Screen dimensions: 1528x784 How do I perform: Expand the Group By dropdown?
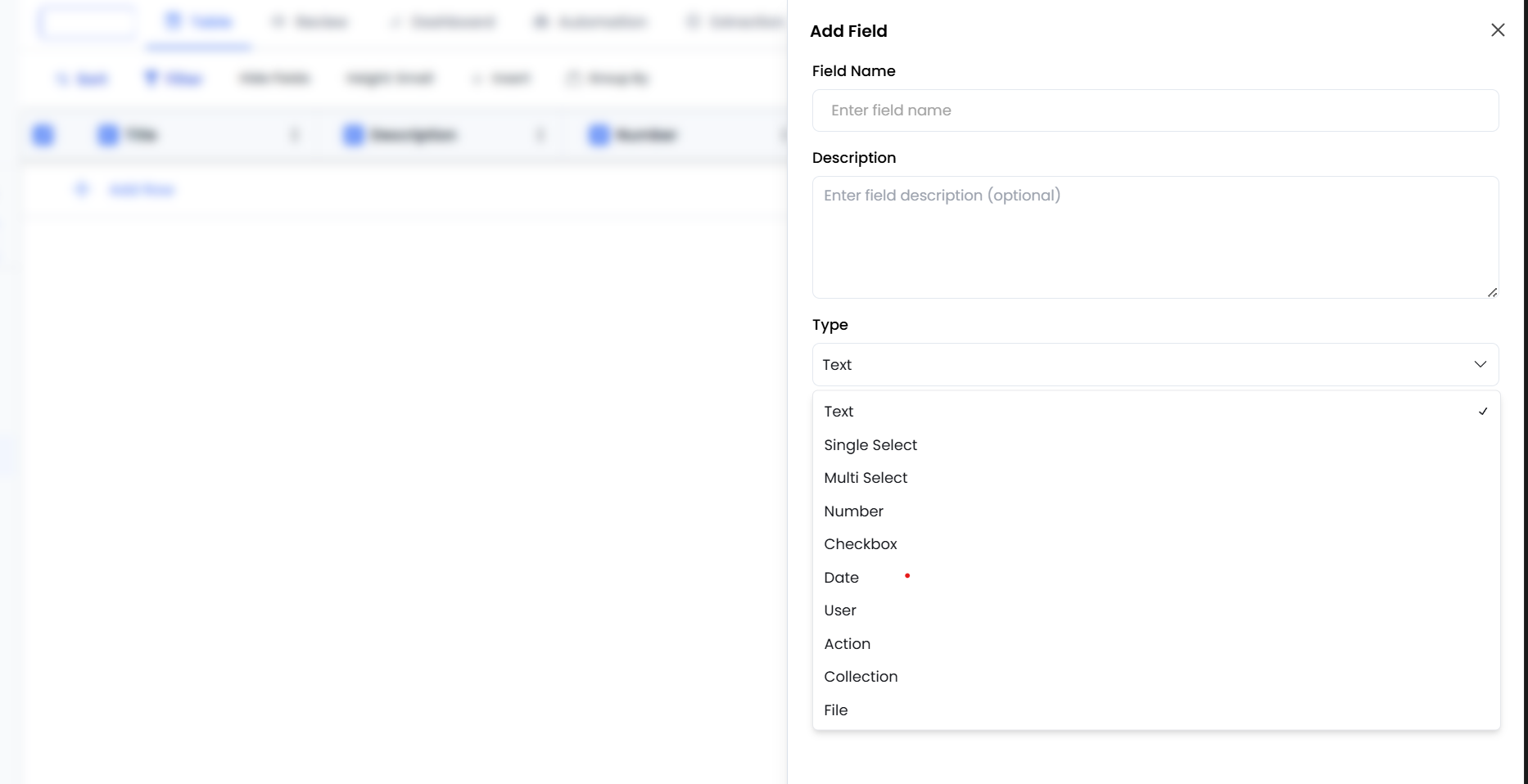pyautogui.click(x=608, y=78)
